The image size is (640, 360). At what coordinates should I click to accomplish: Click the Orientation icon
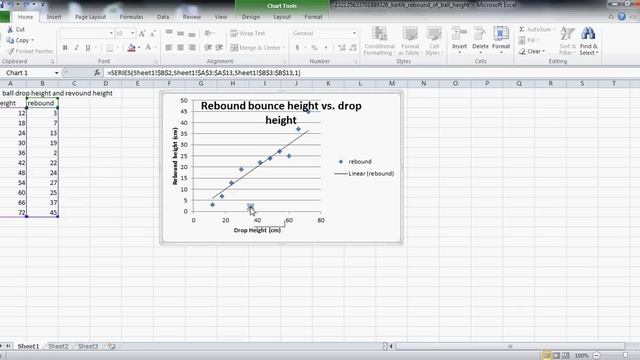pos(208,33)
